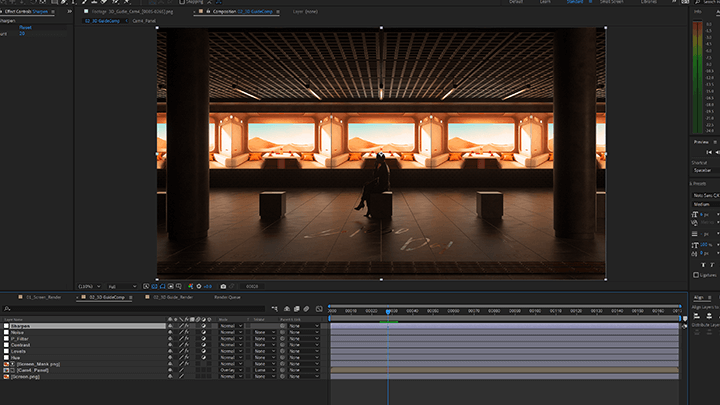Viewport: 720px width, 405px height.
Task: Toggle adjustment layer switch for Sharpen layer
Action: click(203, 326)
